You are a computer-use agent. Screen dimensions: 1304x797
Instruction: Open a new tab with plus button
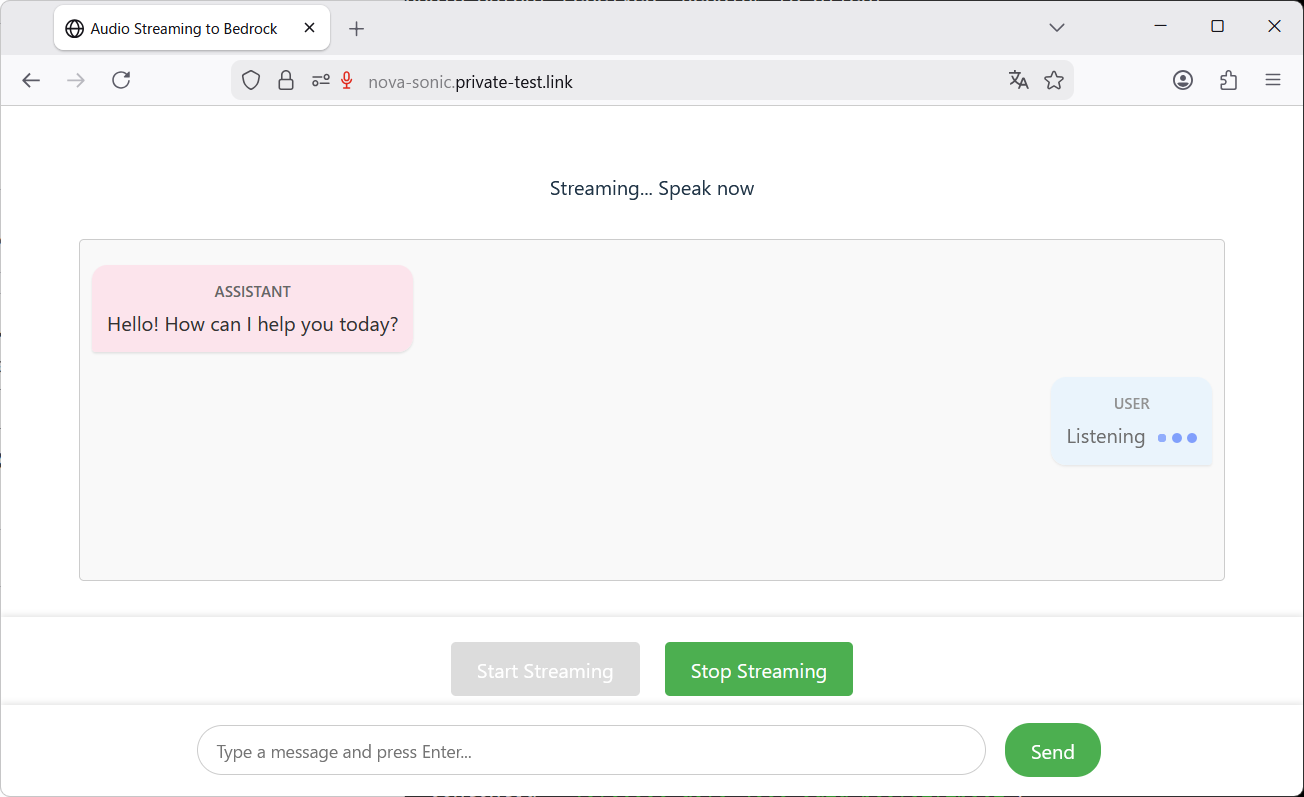pyautogui.click(x=357, y=29)
